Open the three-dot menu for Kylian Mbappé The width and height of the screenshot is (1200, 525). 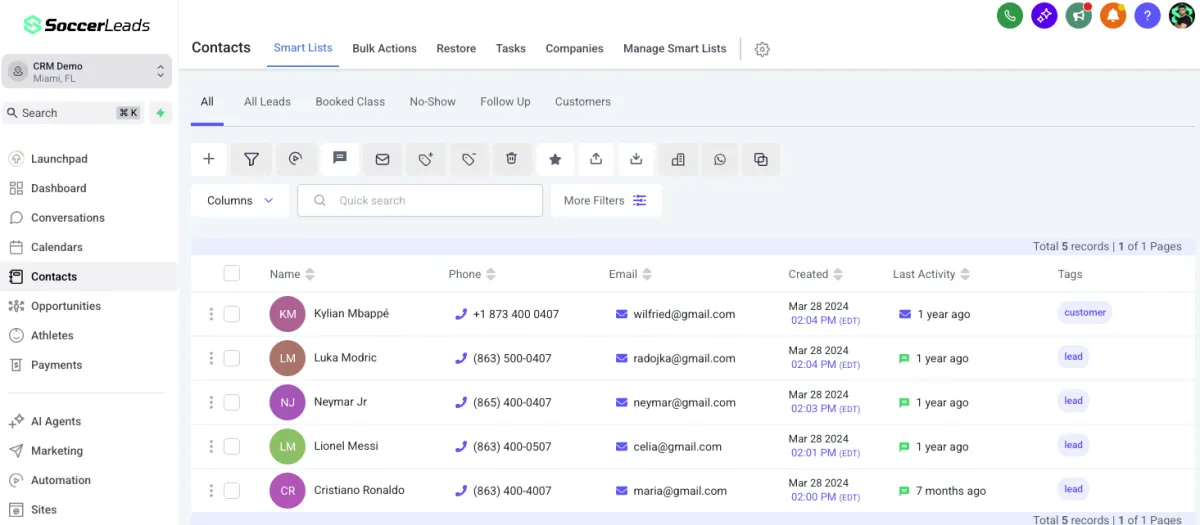[x=211, y=314]
